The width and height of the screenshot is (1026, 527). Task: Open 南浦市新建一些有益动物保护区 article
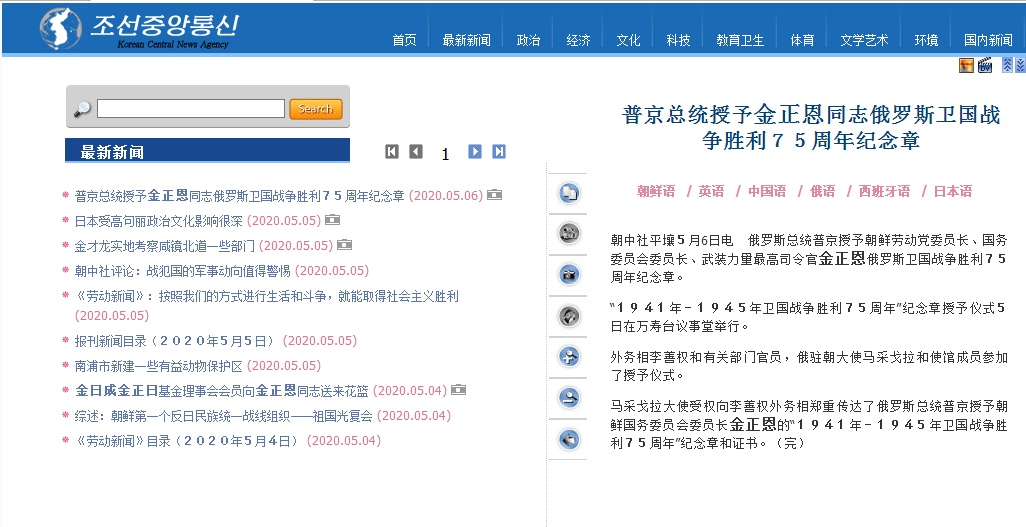tap(158, 365)
